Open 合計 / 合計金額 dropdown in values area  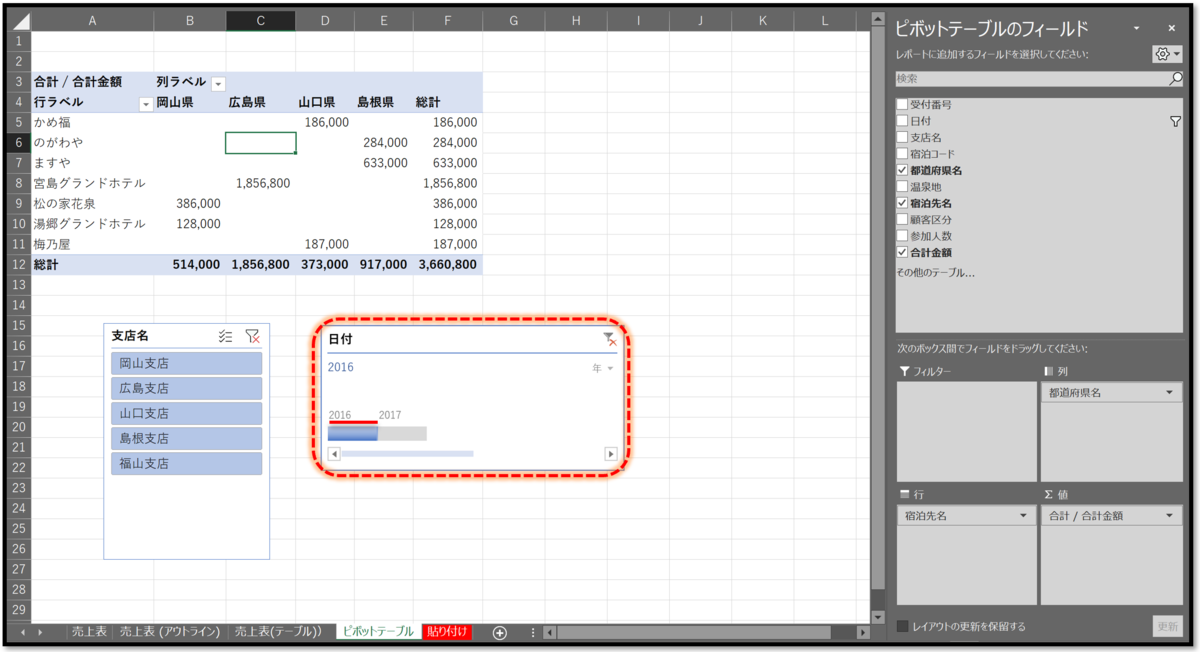pos(1169,516)
